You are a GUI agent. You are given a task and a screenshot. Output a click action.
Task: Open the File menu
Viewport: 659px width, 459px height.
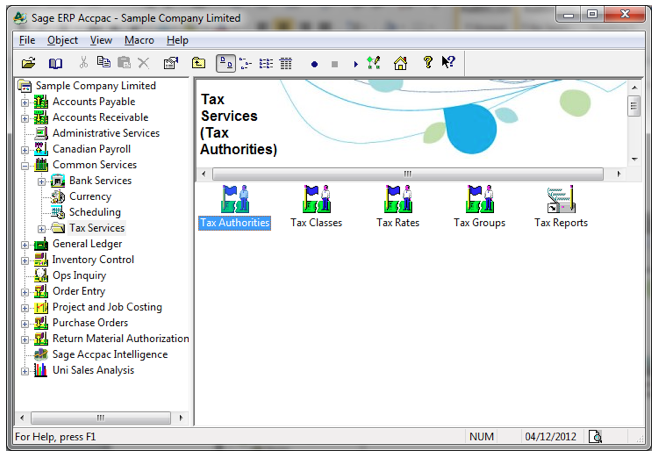(x=27, y=40)
